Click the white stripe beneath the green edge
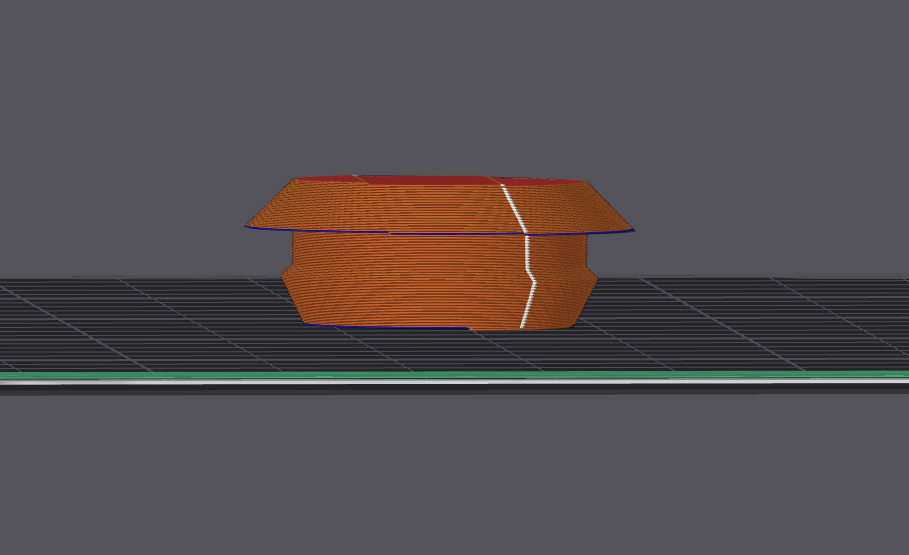The width and height of the screenshot is (909, 555). (x=454, y=382)
